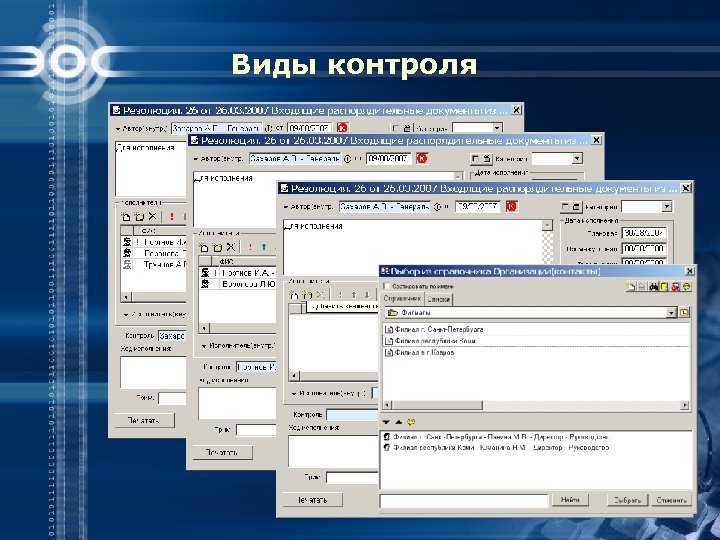Screen dimensions: 720x540
Task: Click the red K icon in the back Resolution window
Action: click(x=343, y=128)
